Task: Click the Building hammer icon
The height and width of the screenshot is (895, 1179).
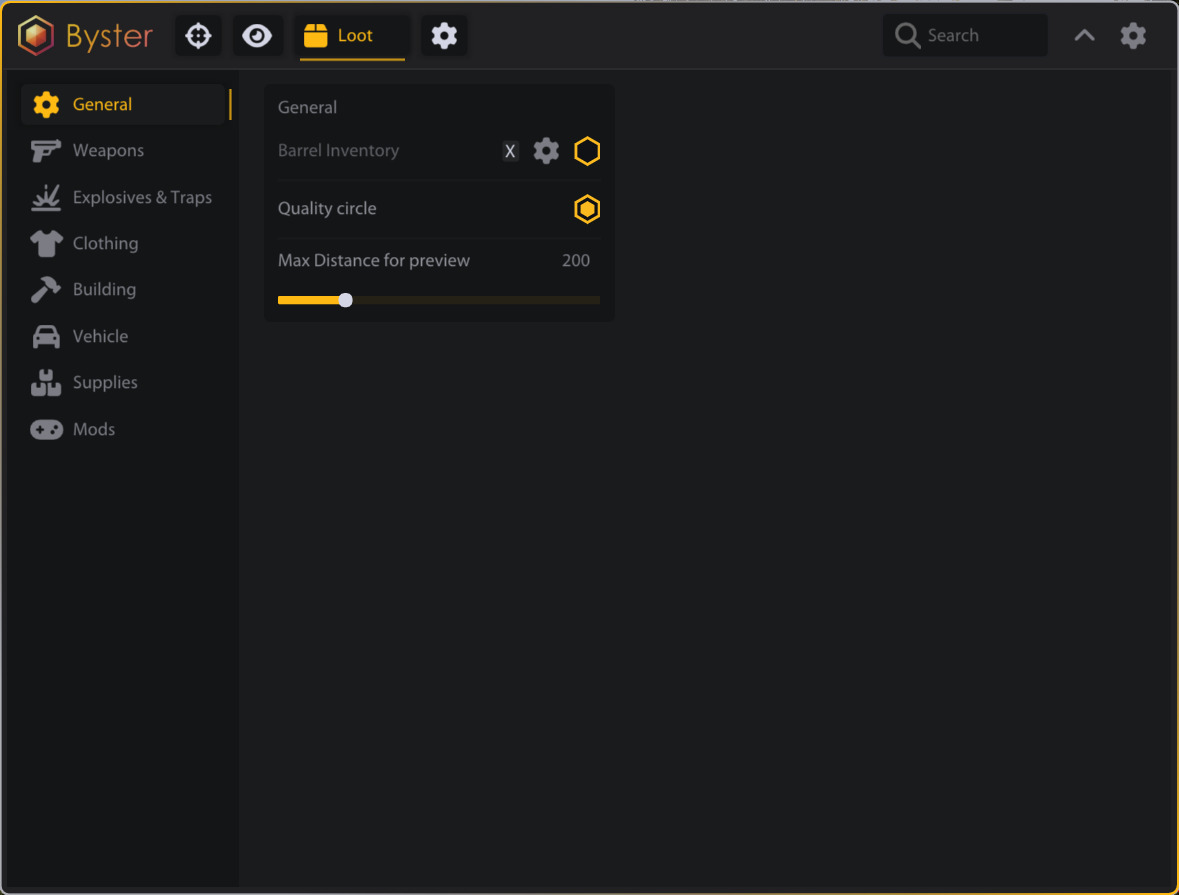Action: pos(46,290)
